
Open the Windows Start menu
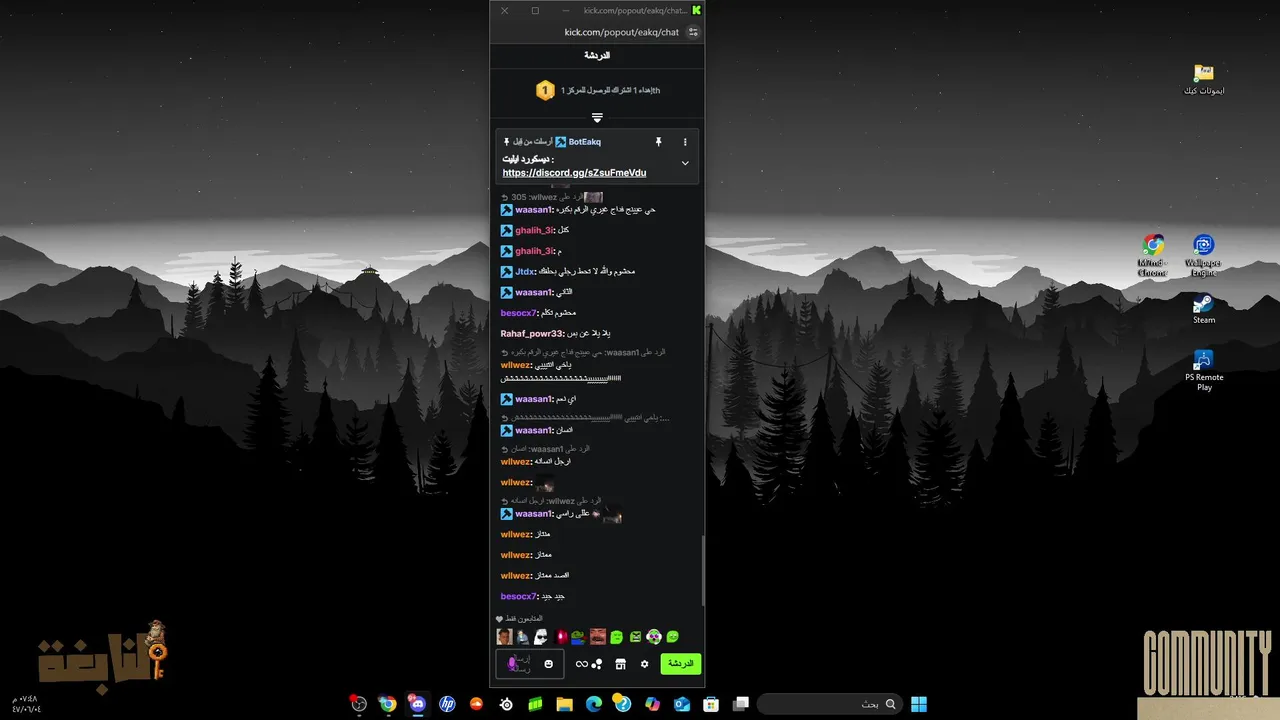[x=919, y=704]
